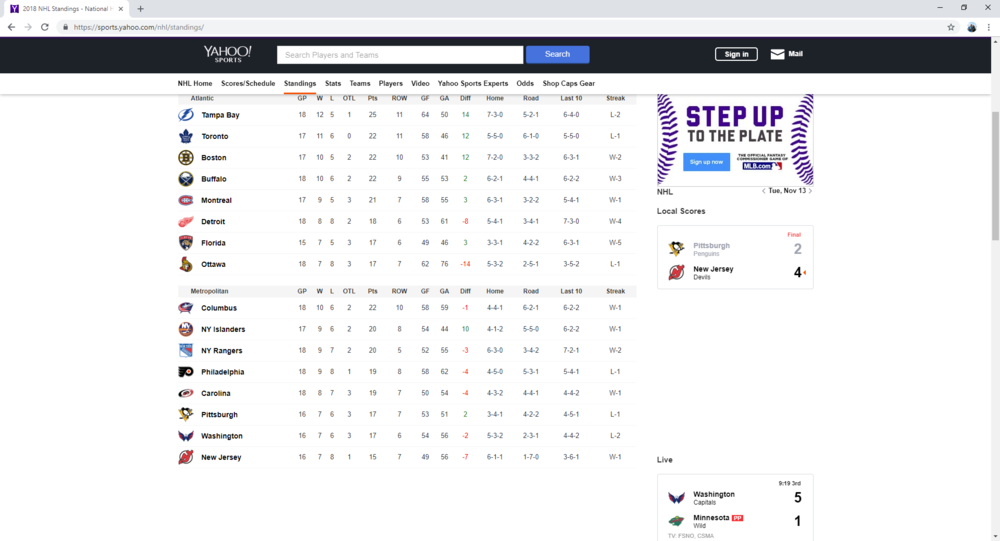
Task: Select the Standings tab
Action: [300, 84]
